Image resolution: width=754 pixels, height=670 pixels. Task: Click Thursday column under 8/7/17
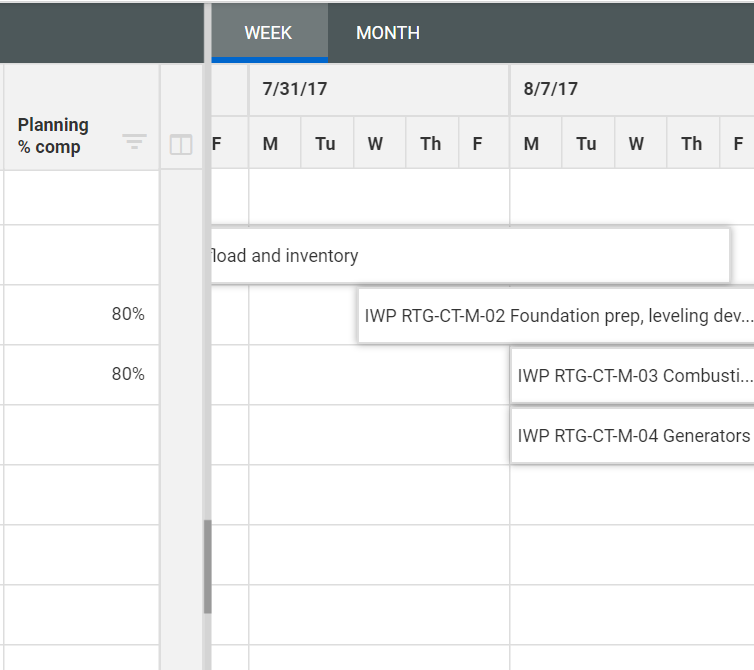coord(692,144)
